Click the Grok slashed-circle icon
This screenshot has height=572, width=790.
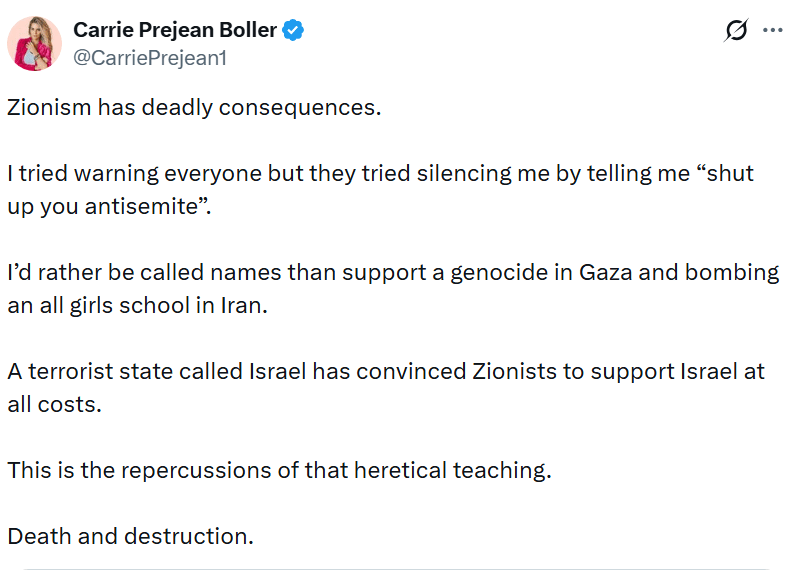[736, 31]
